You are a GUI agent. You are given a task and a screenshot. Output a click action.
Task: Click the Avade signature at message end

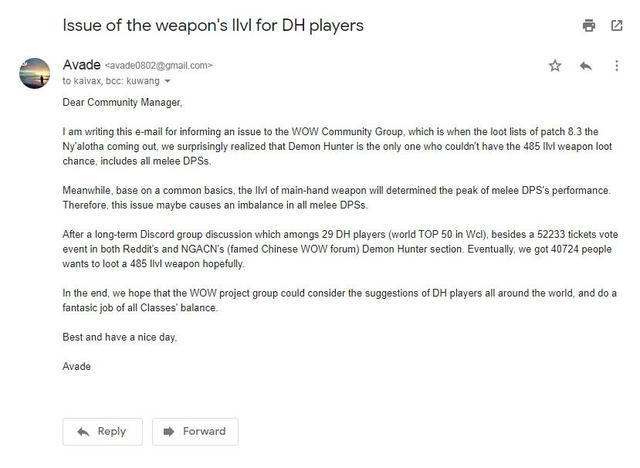pyautogui.click(x=76, y=366)
